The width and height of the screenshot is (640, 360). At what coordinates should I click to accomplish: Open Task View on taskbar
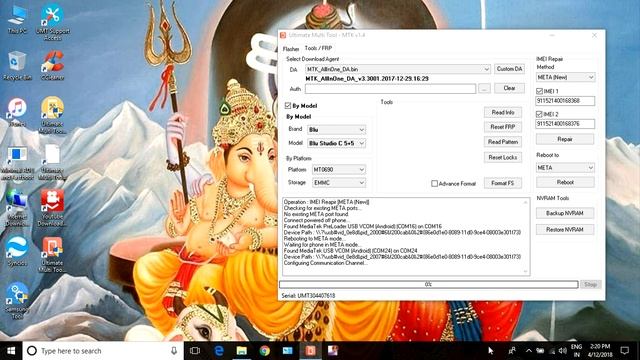coord(195,351)
